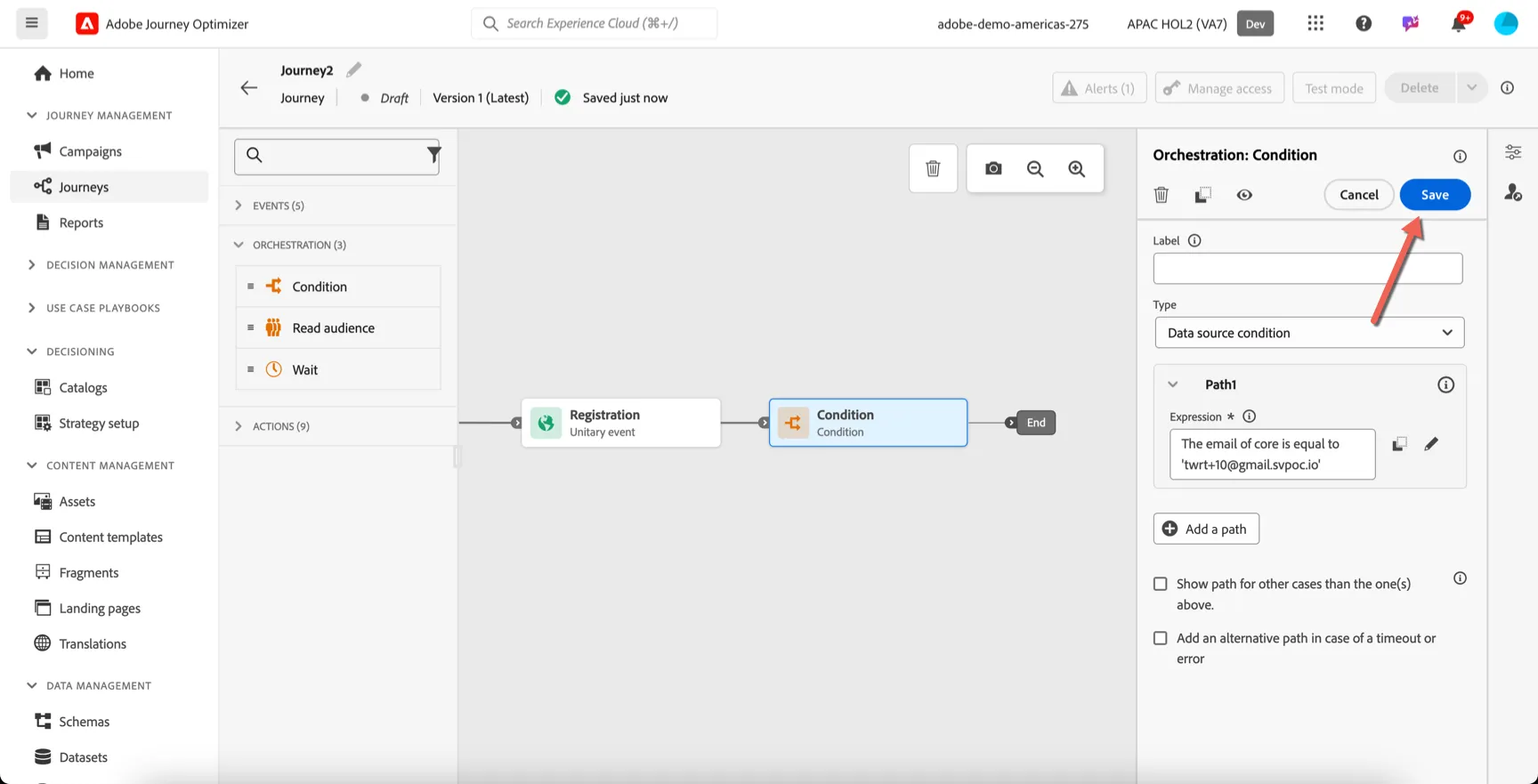This screenshot has width=1538, height=784.
Task: Select the Registration event node on canvas
Action: [621, 423]
